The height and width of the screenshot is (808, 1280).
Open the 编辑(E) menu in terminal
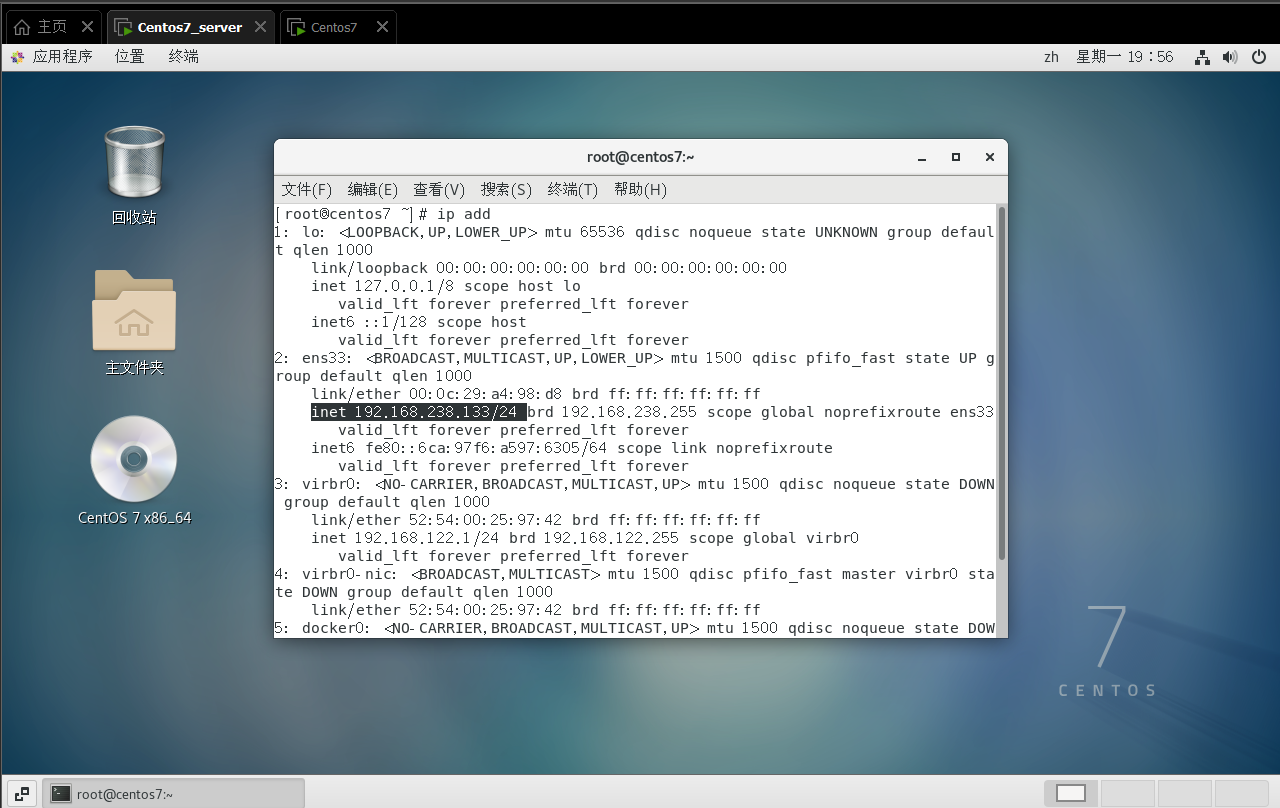(372, 189)
